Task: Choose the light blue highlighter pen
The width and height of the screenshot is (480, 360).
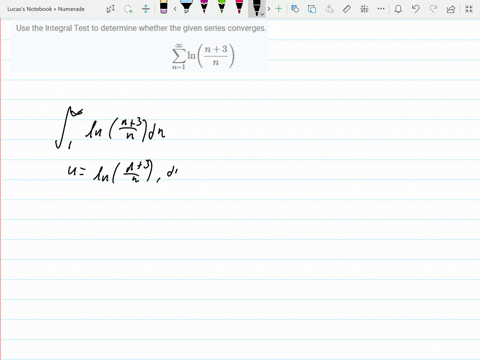Action: (187, 7)
